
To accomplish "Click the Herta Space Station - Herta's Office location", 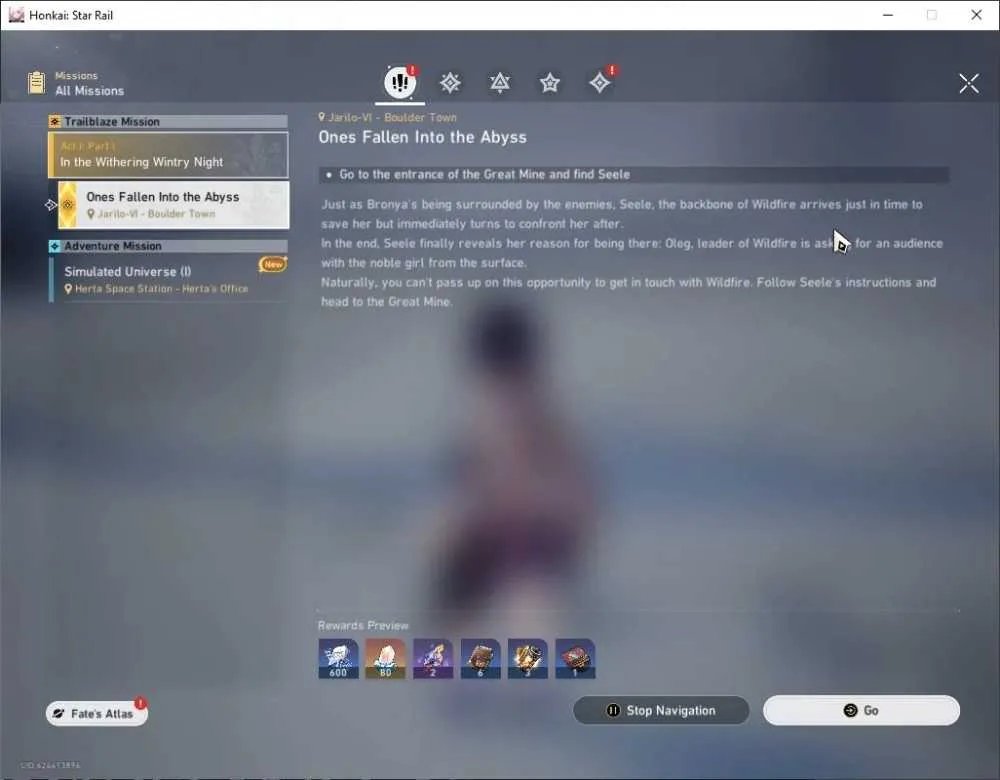I will (156, 289).
